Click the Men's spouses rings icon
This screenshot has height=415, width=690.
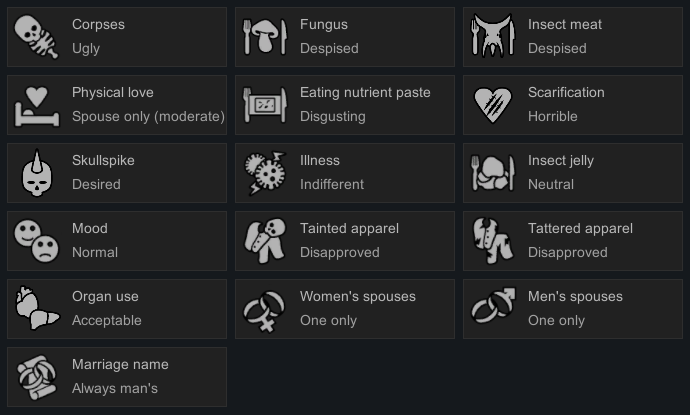(493, 306)
